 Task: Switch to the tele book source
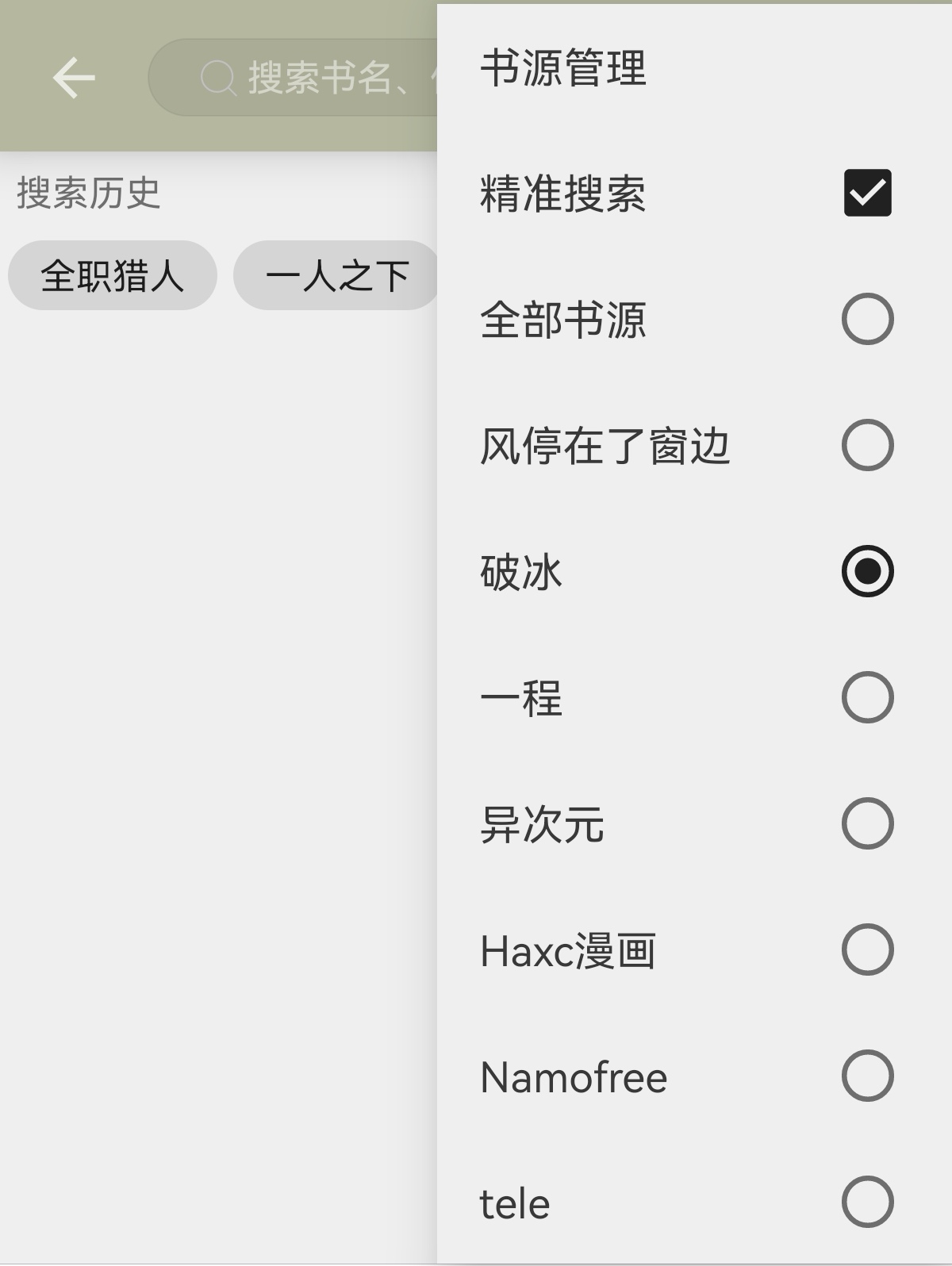[866, 1203]
